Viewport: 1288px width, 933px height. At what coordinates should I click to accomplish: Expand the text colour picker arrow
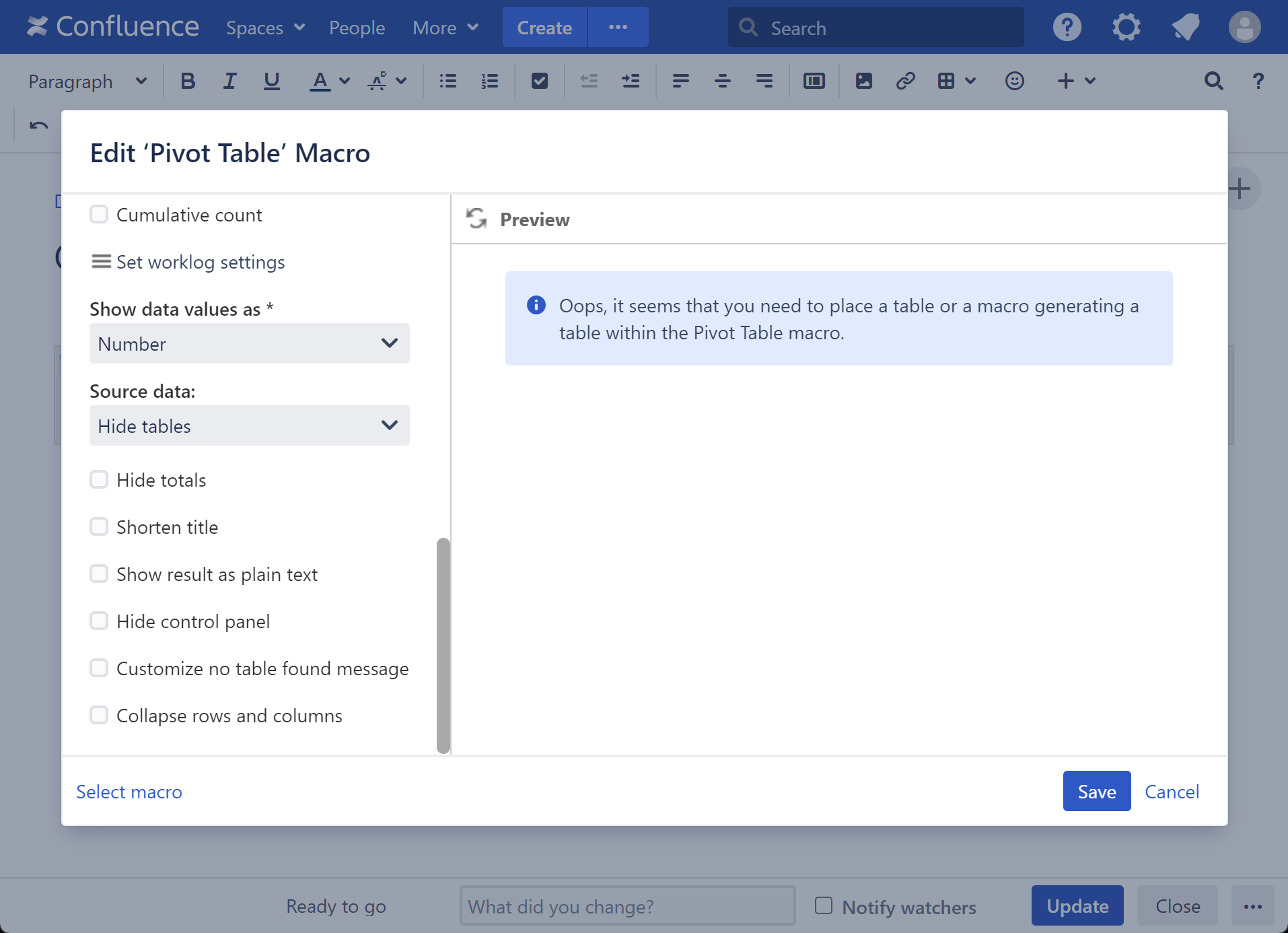pyautogui.click(x=345, y=81)
